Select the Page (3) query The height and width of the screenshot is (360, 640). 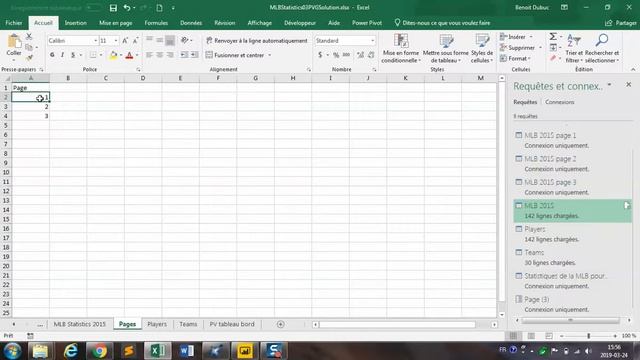point(572,304)
